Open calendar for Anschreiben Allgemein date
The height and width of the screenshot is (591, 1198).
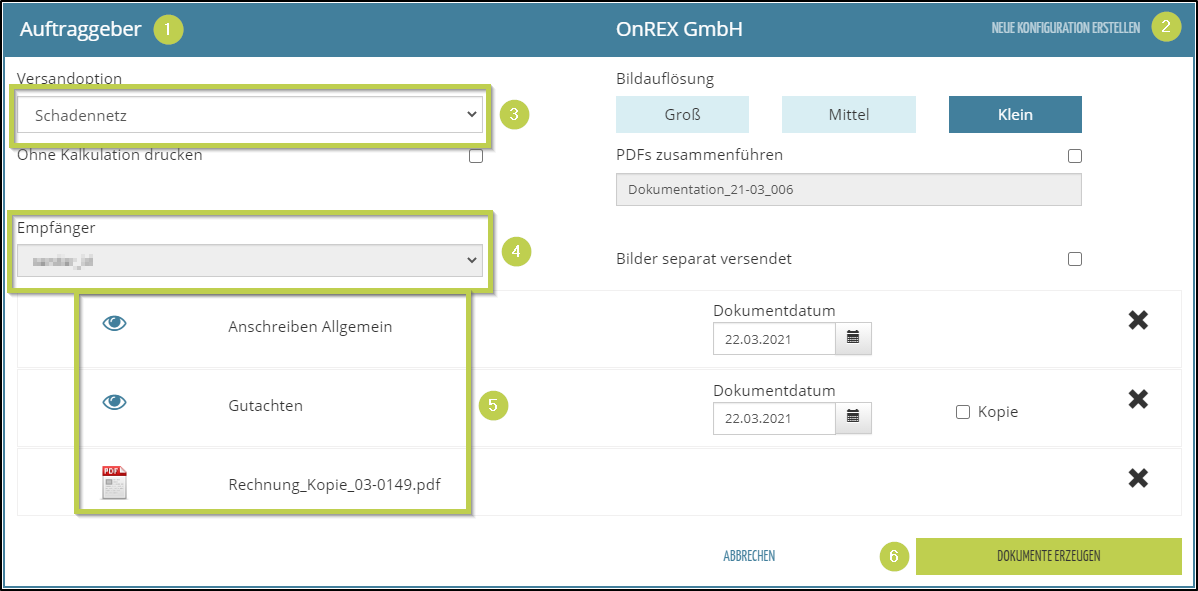pyautogui.click(x=853, y=338)
